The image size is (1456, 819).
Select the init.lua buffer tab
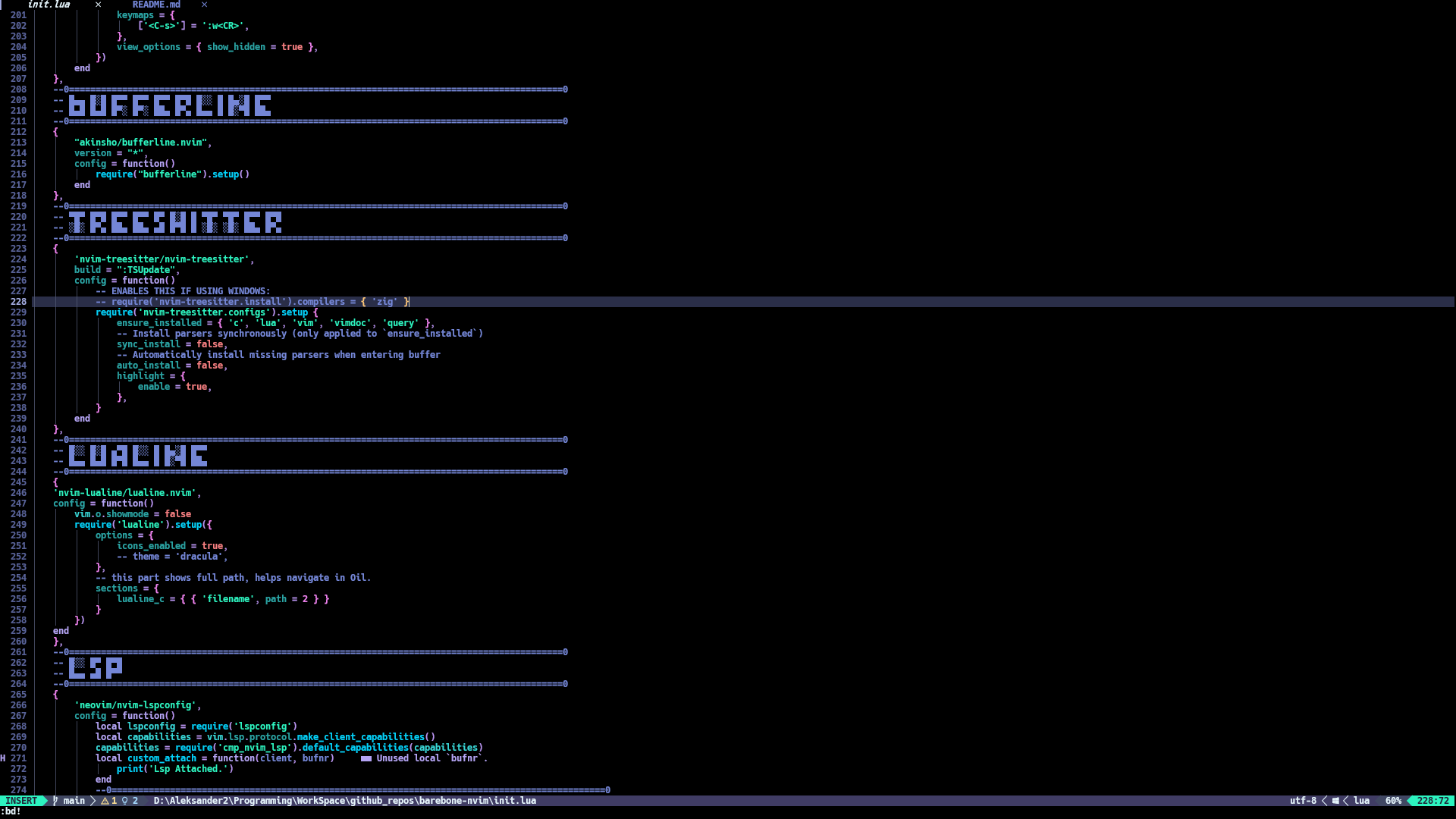[49, 5]
